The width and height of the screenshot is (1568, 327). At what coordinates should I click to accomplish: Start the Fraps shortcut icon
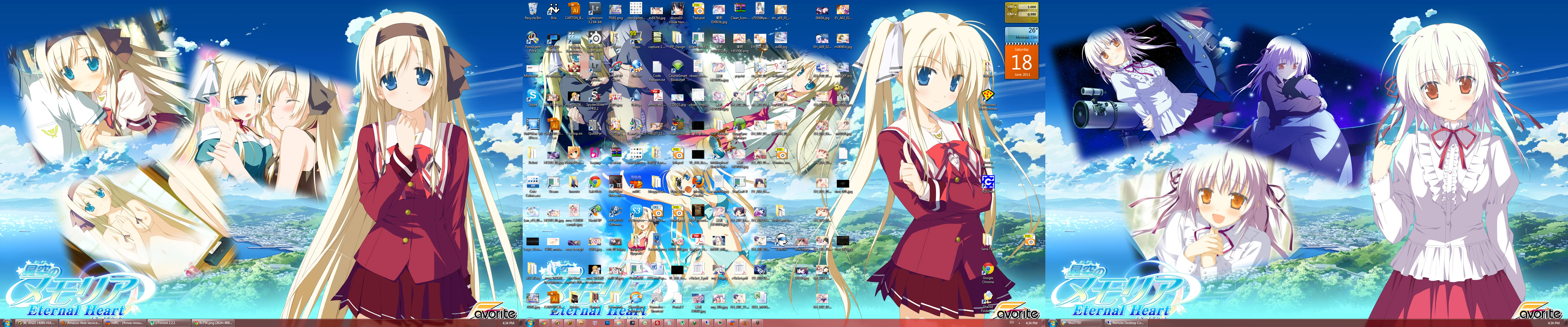point(637,39)
